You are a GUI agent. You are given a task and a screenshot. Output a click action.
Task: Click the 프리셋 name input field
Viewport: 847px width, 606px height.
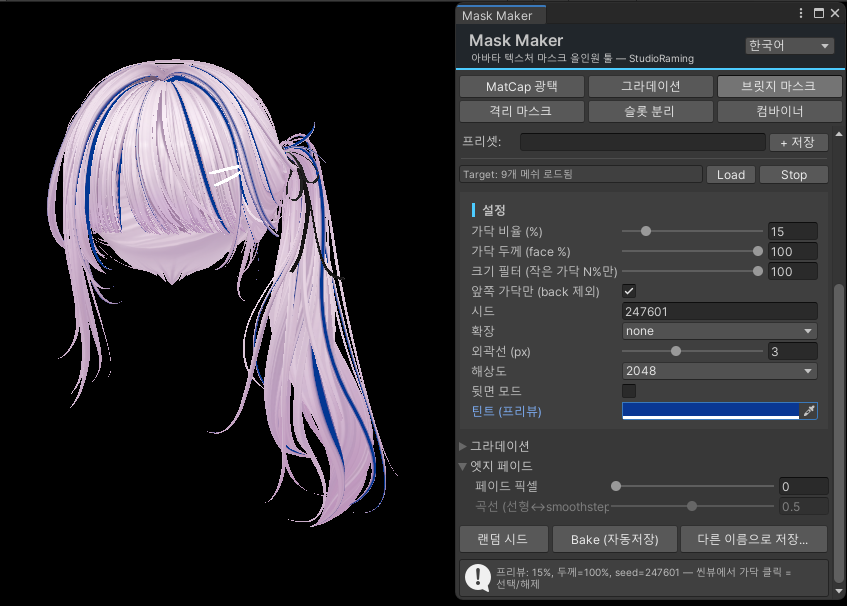tap(643, 142)
